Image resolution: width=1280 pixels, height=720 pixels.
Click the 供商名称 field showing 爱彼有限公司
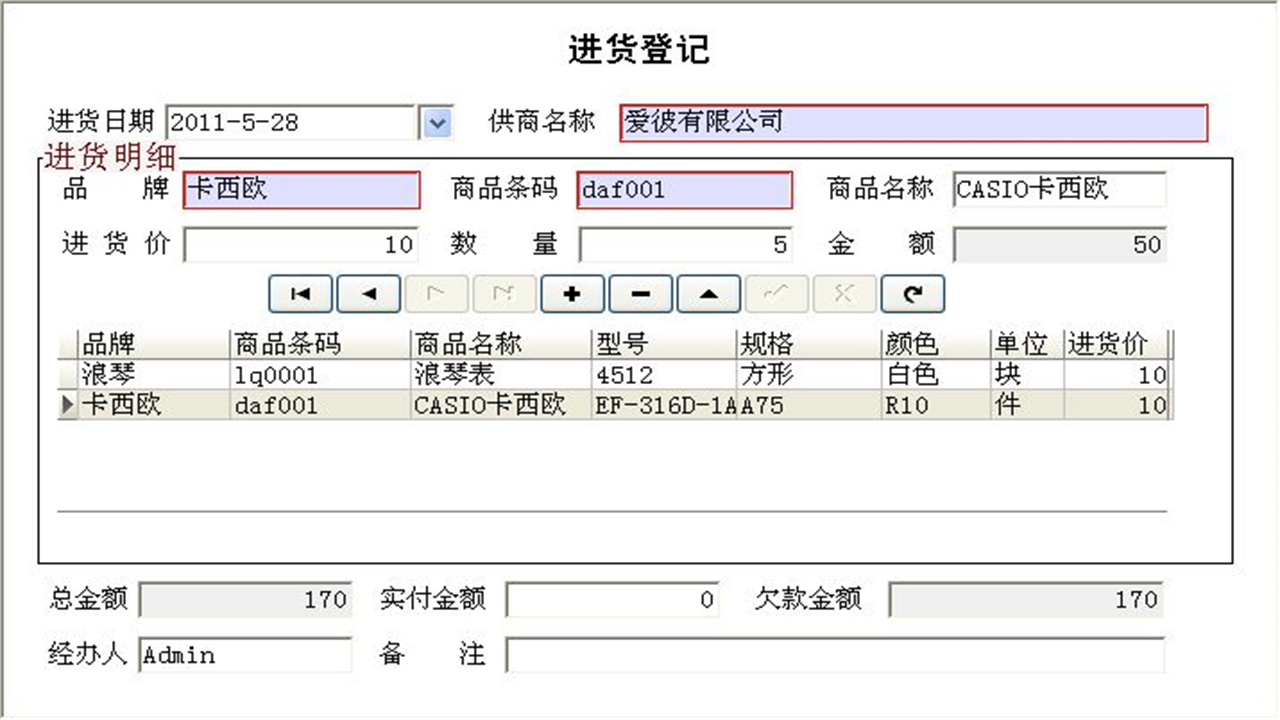[x=912, y=122]
